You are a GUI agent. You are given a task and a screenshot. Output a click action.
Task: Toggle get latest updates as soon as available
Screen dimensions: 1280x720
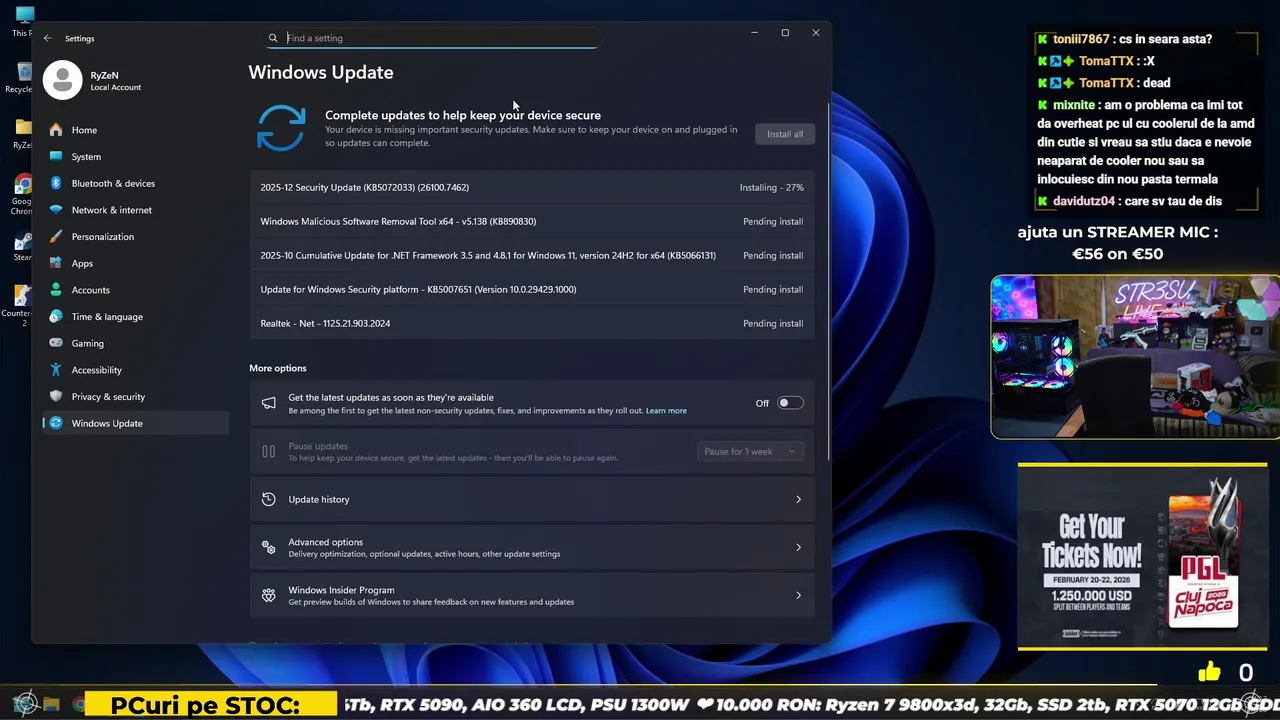pos(790,403)
